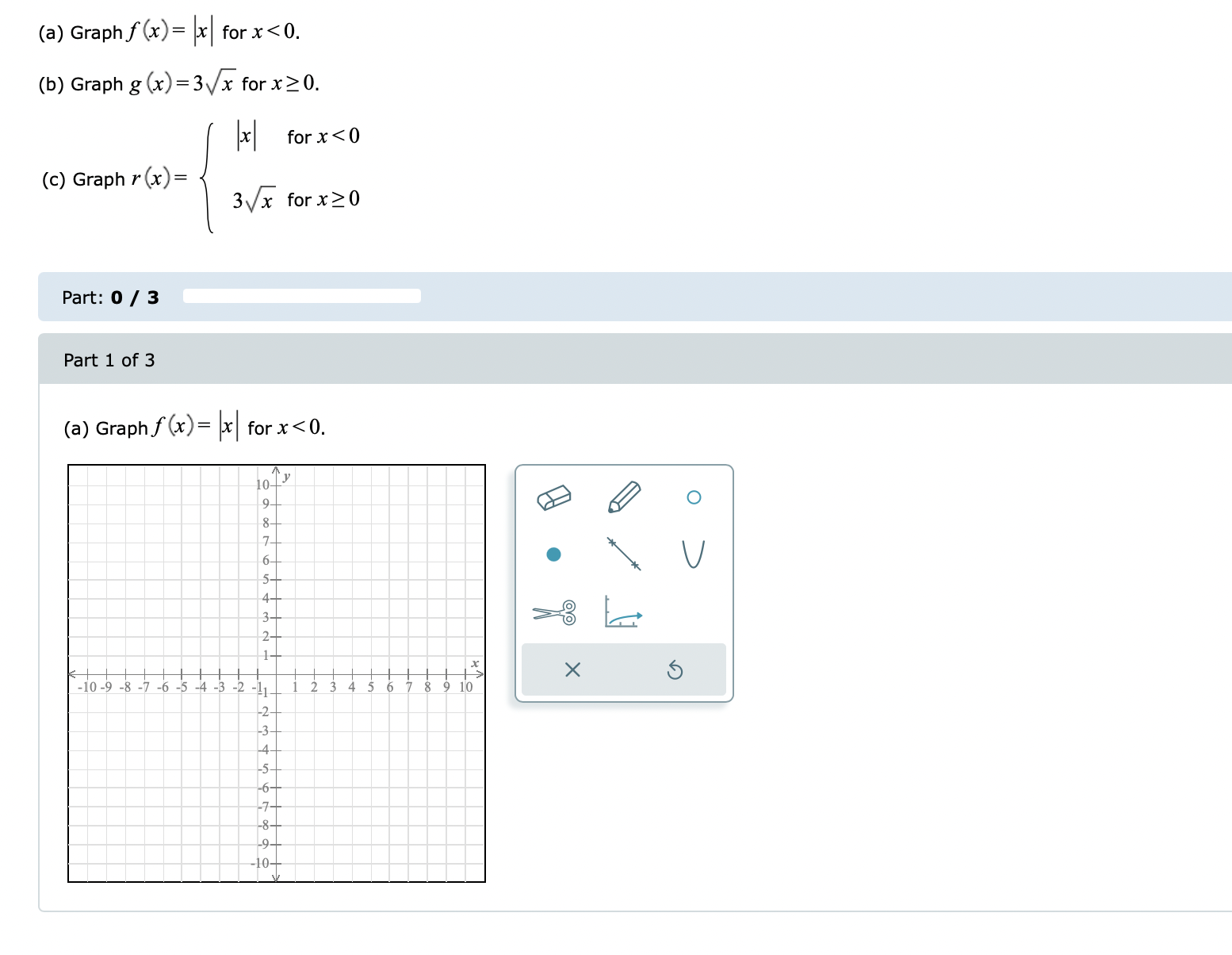
Task: Select the line segment tool
Action: pyautogui.click(x=623, y=554)
